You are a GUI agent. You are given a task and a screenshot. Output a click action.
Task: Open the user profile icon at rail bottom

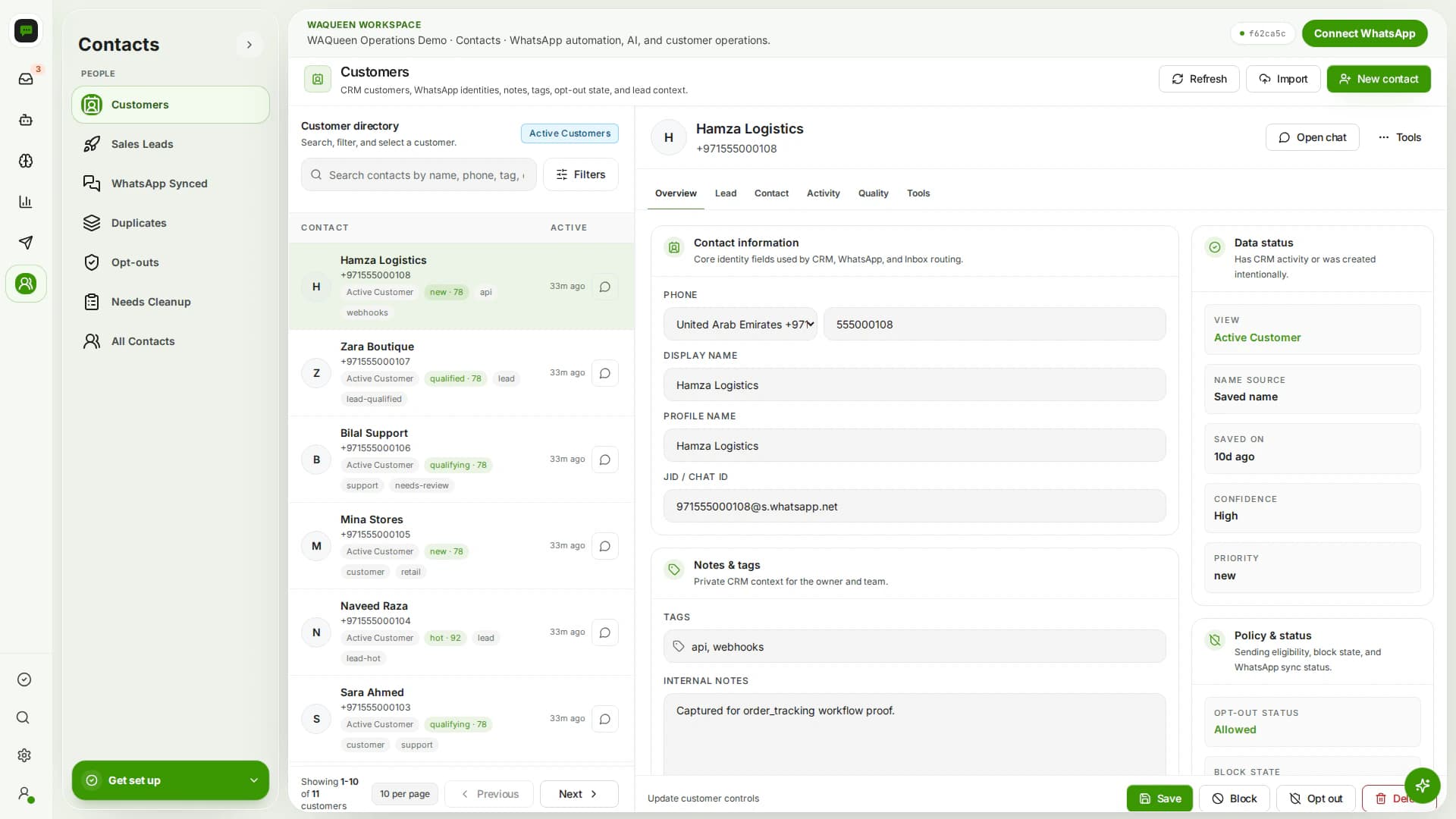[x=24, y=794]
